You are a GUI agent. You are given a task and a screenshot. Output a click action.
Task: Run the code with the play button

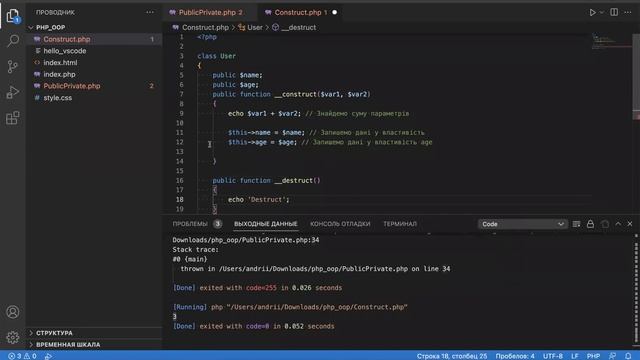click(x=592, y=13)
